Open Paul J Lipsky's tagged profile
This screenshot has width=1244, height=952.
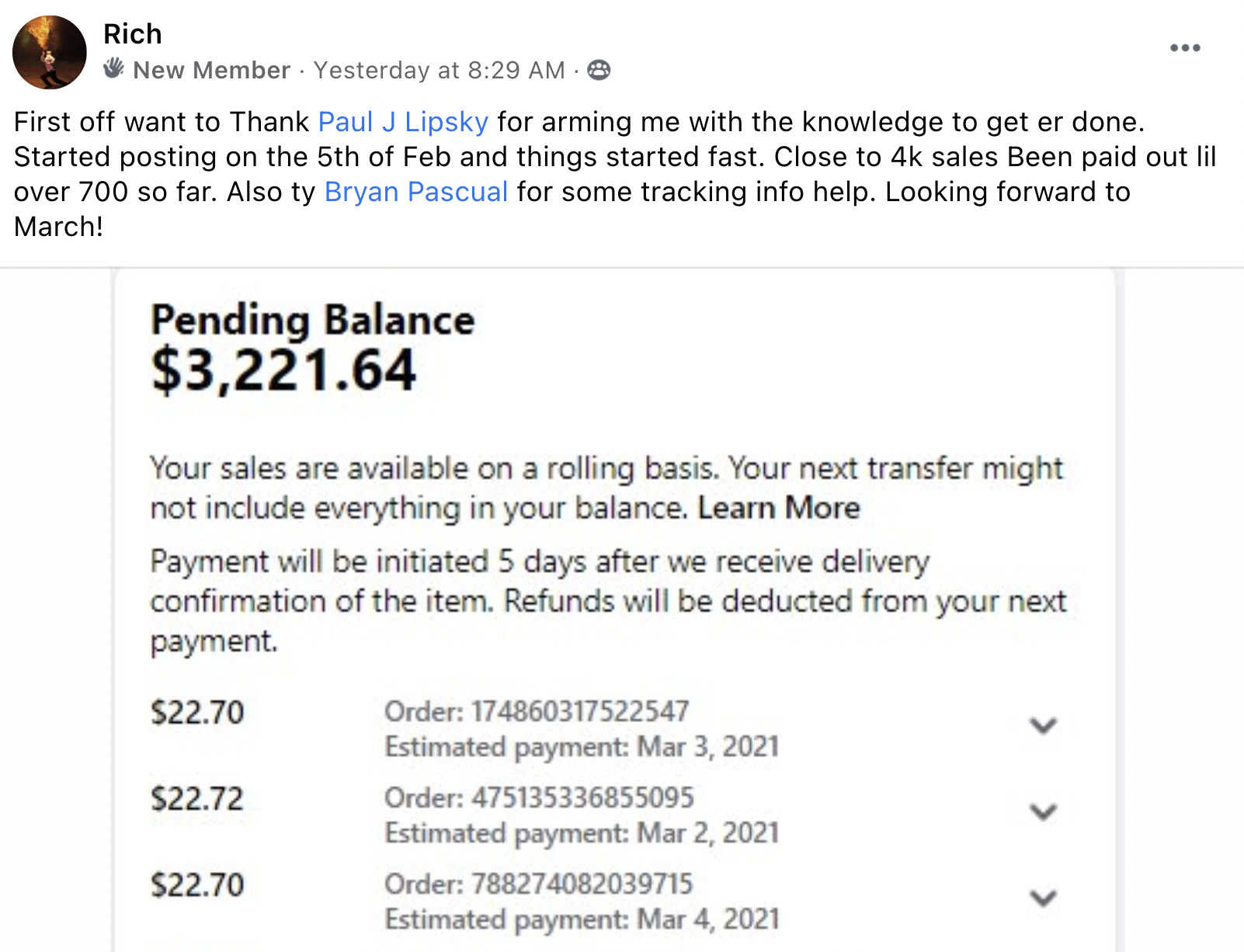click(403, 122)
